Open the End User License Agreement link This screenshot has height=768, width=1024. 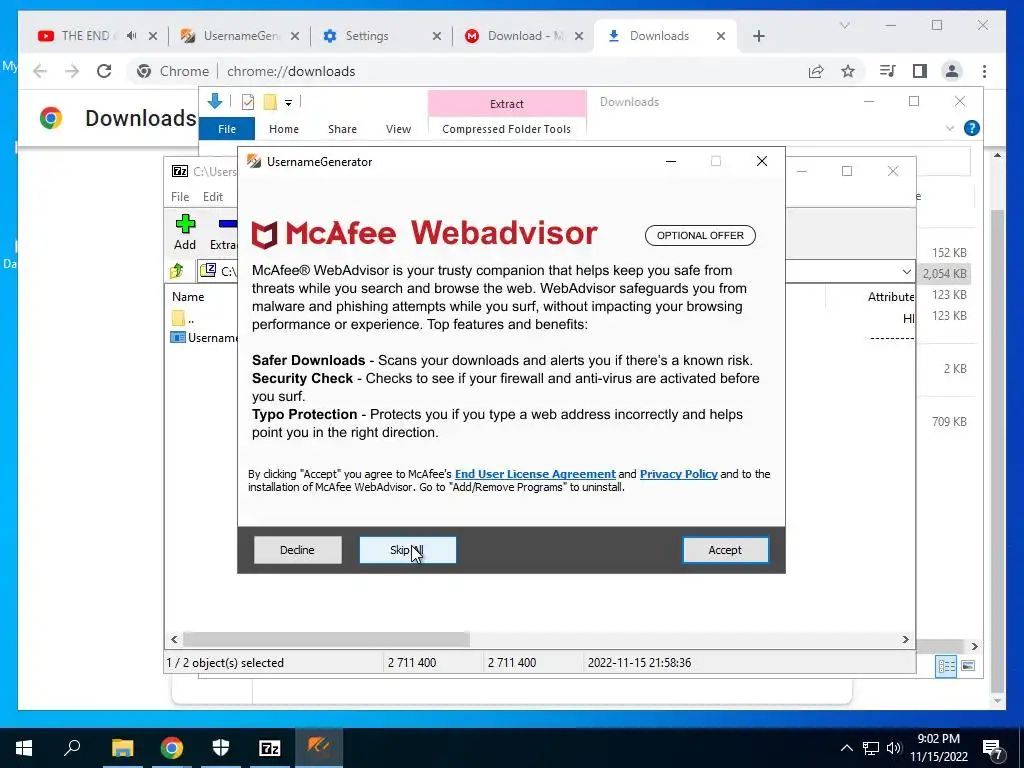[x=535, y=474]
